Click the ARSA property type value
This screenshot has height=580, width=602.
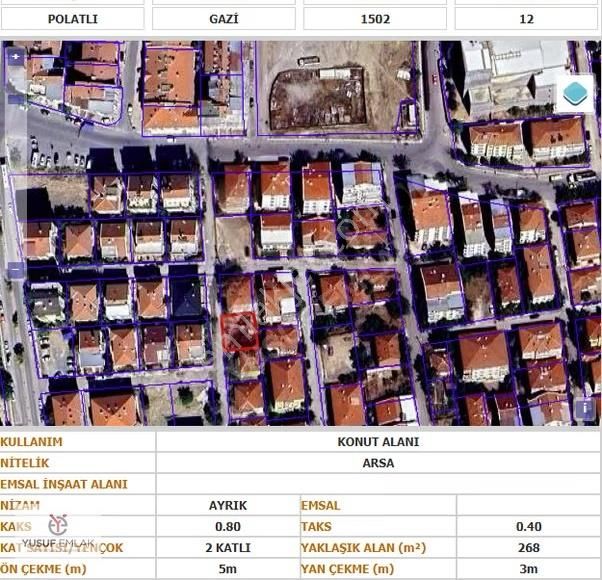pos(378,463)
